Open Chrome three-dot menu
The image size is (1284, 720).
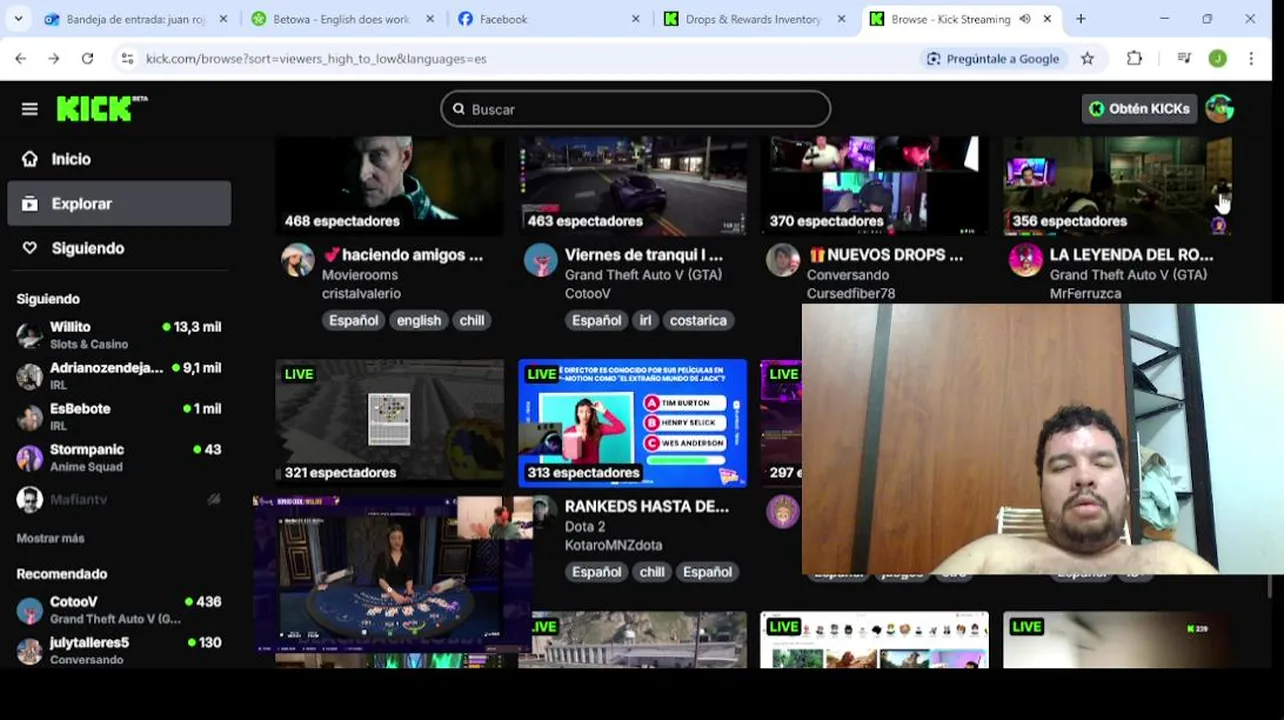[1251, 59]
